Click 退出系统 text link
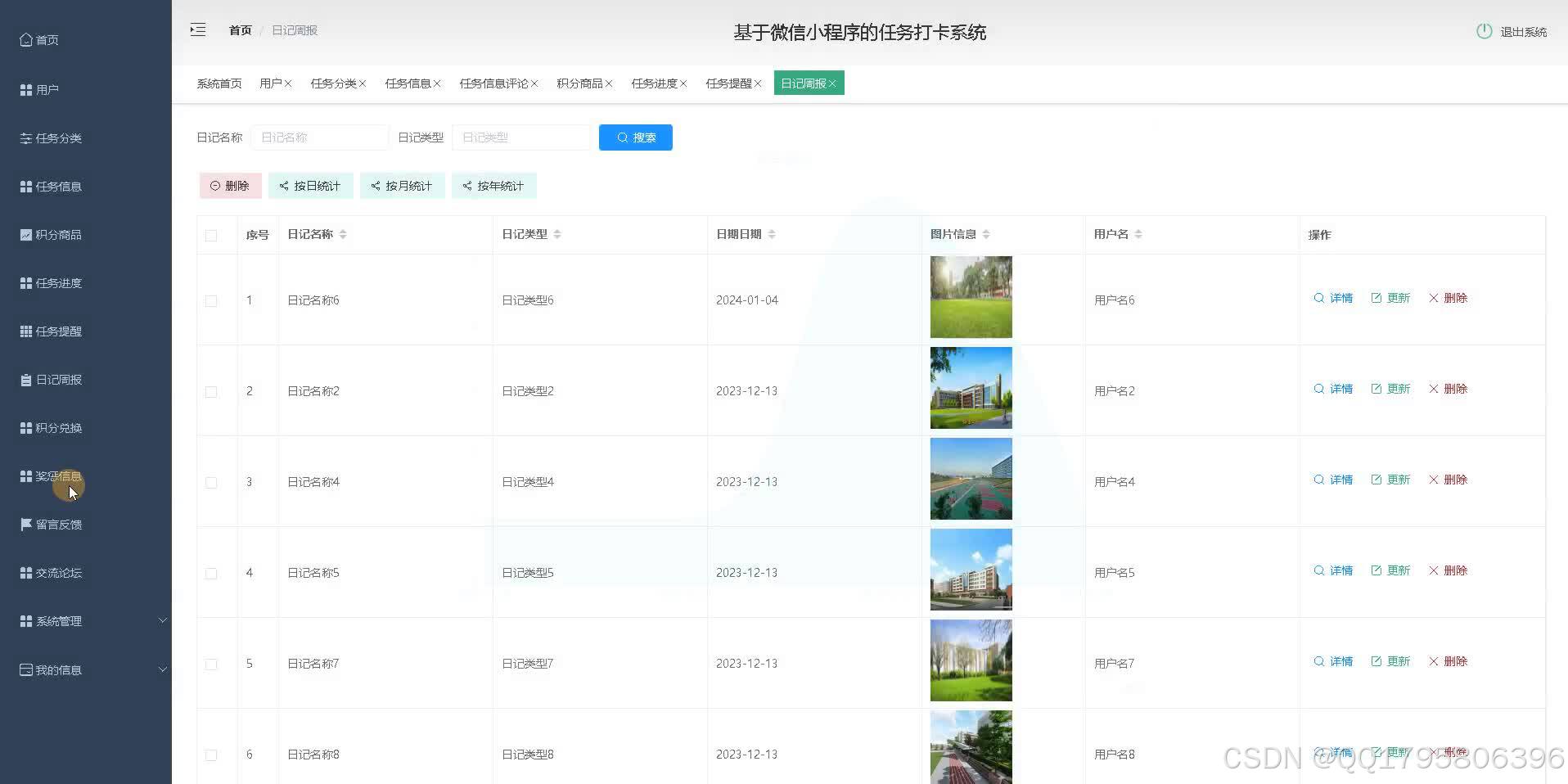 [x=1523, y=32]
